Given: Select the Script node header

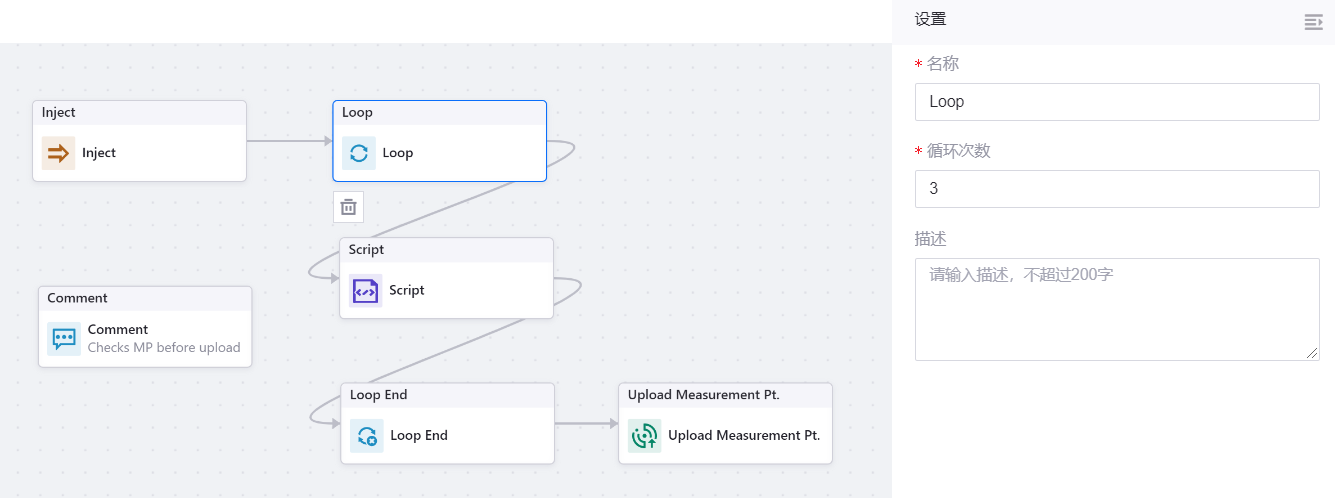Looking at the screenshot, I should (446, 250).
